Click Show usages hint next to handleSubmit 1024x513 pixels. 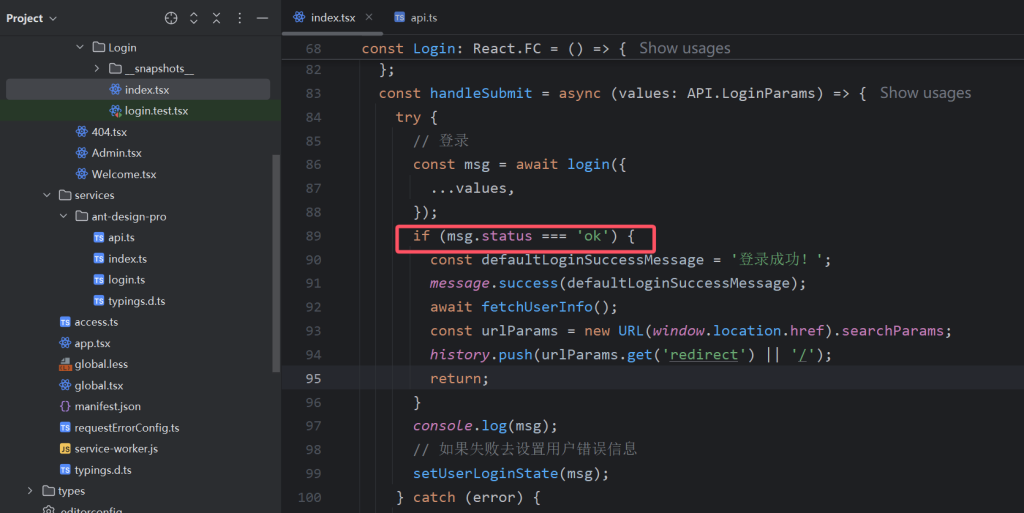click(925, 93)
